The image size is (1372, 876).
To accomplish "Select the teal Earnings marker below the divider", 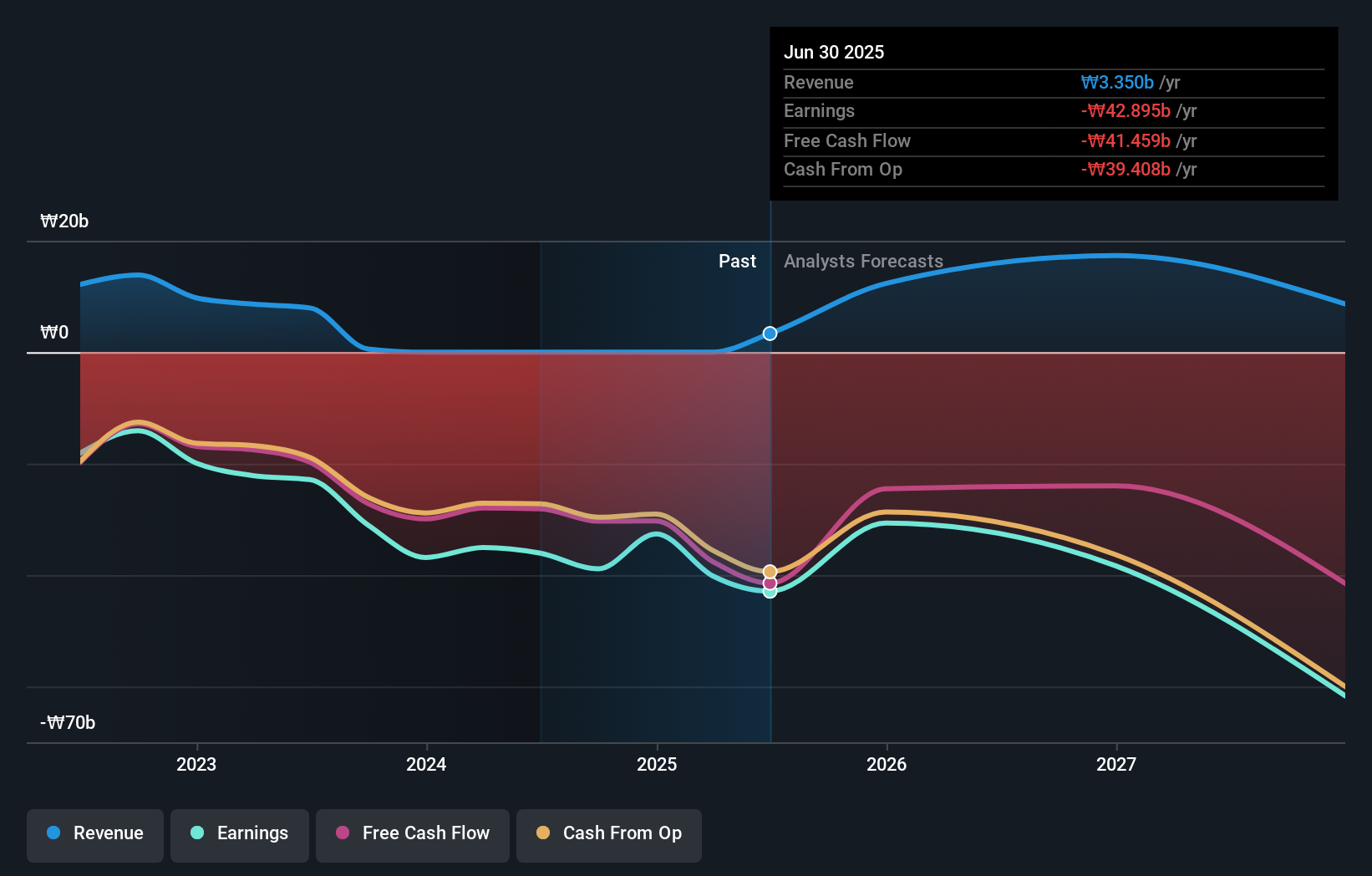I will click(x=769, y=593).
